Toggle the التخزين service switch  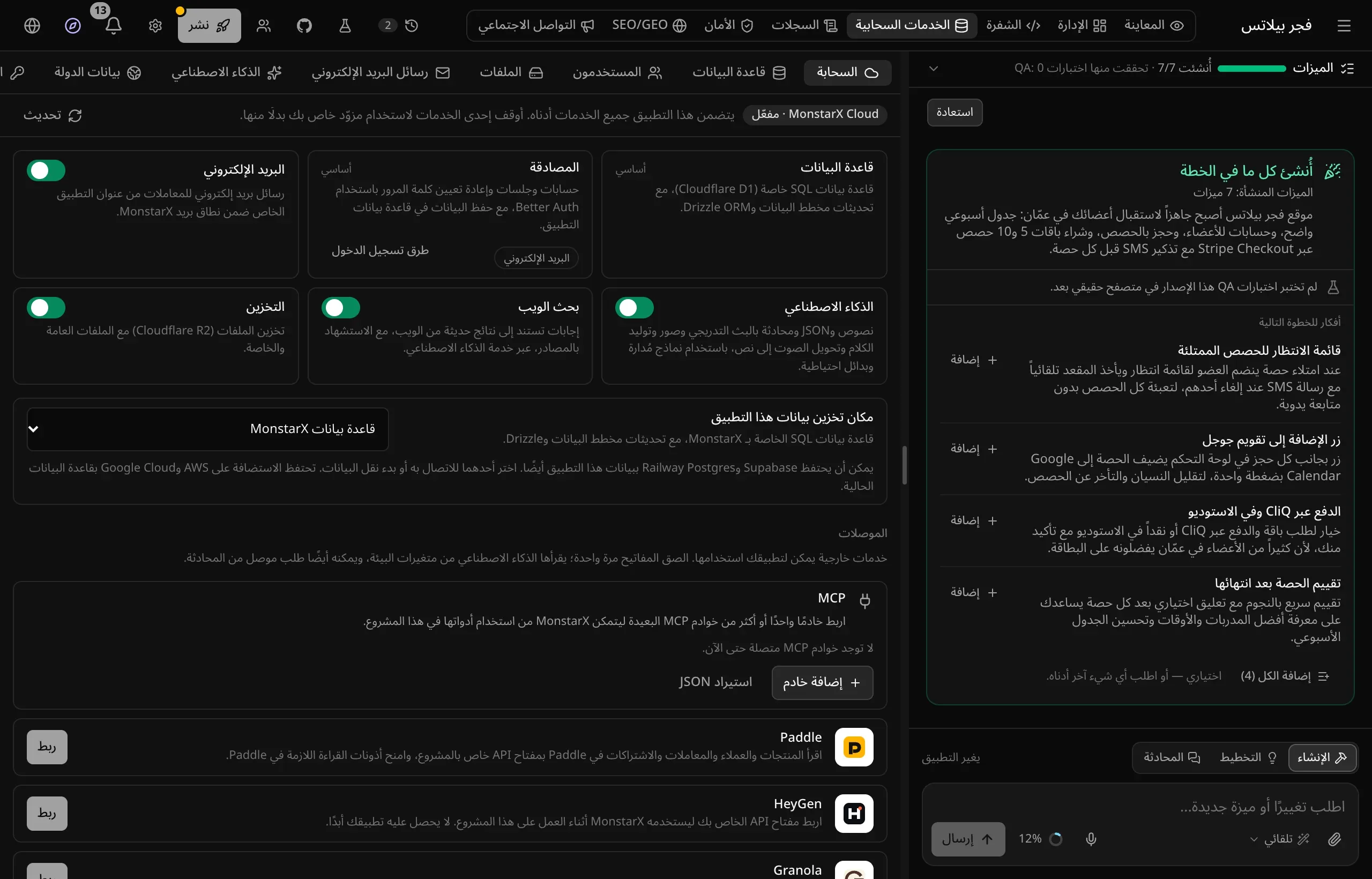(46, 308)
